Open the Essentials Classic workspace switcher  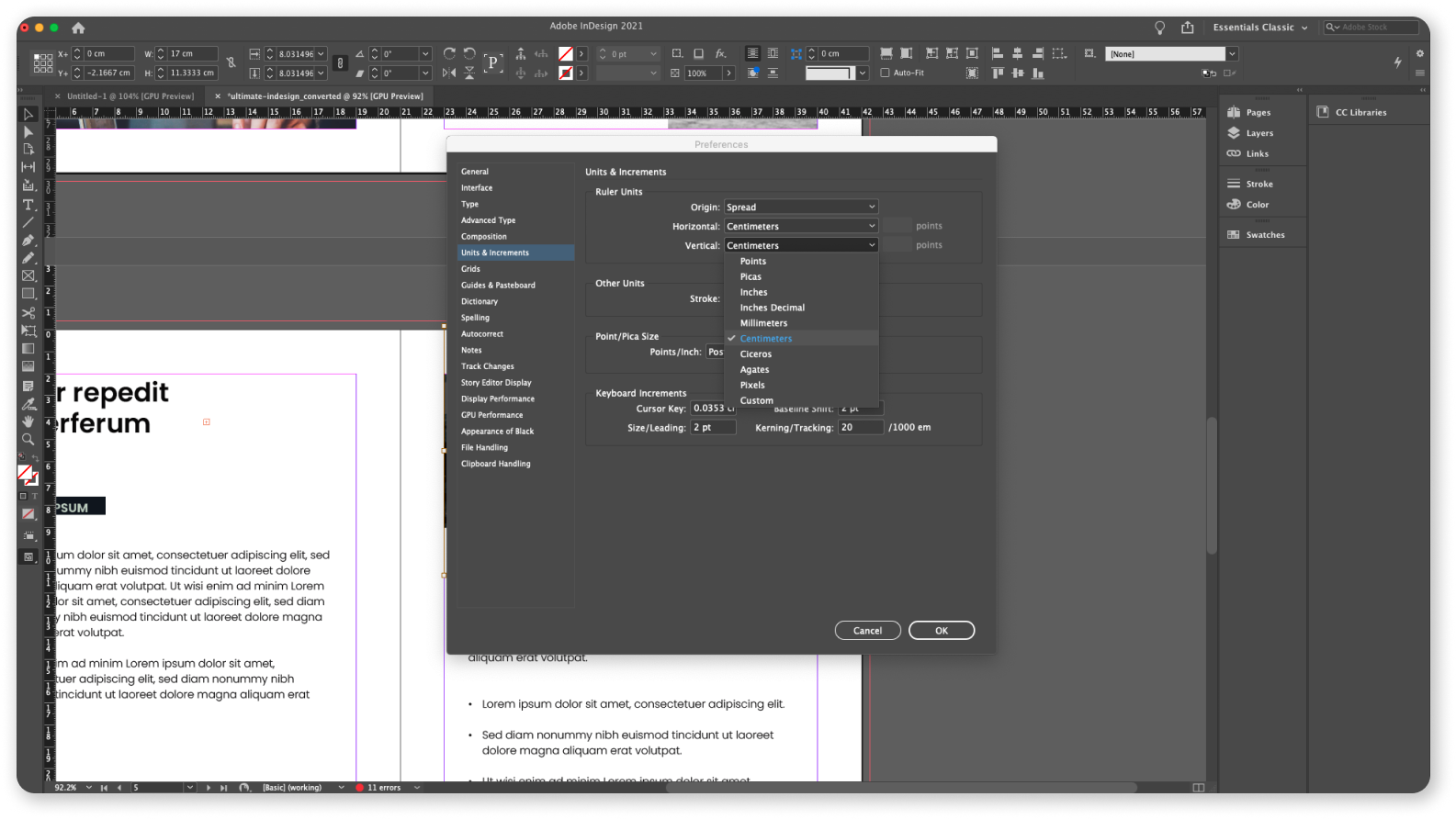click(1259, 28)
